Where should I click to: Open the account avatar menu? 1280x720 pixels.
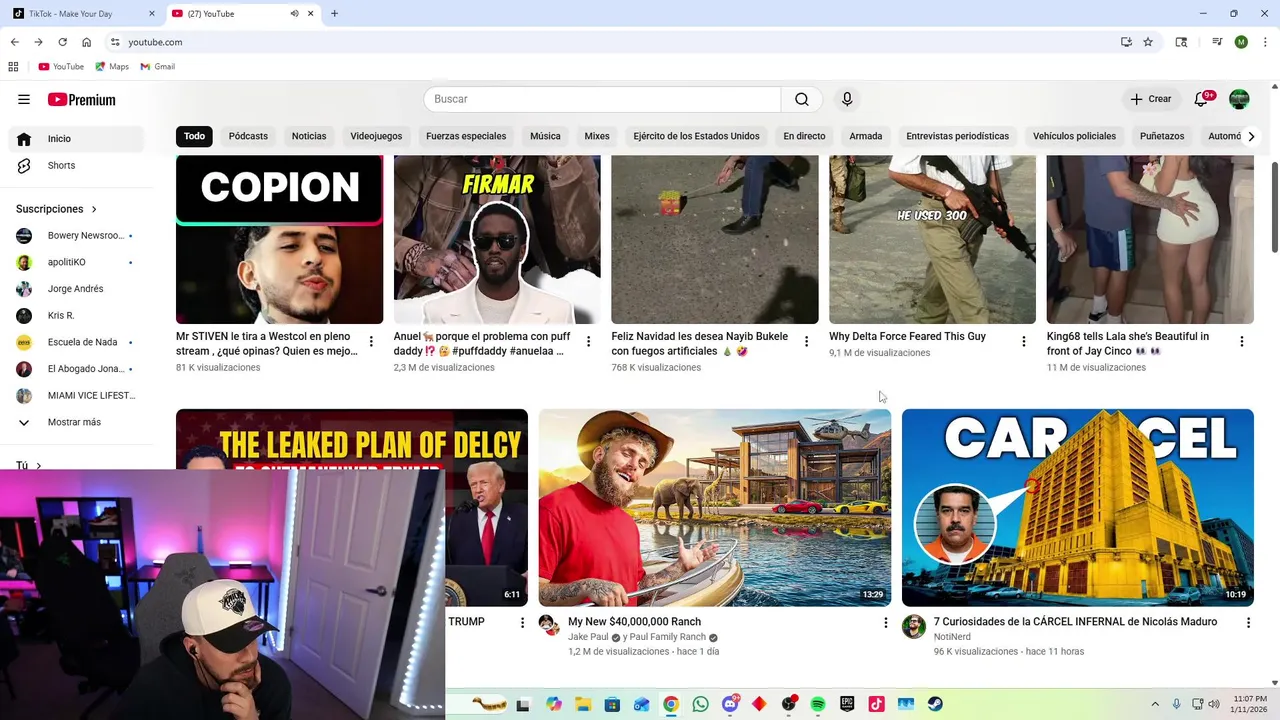click(x=1239, y=99)
